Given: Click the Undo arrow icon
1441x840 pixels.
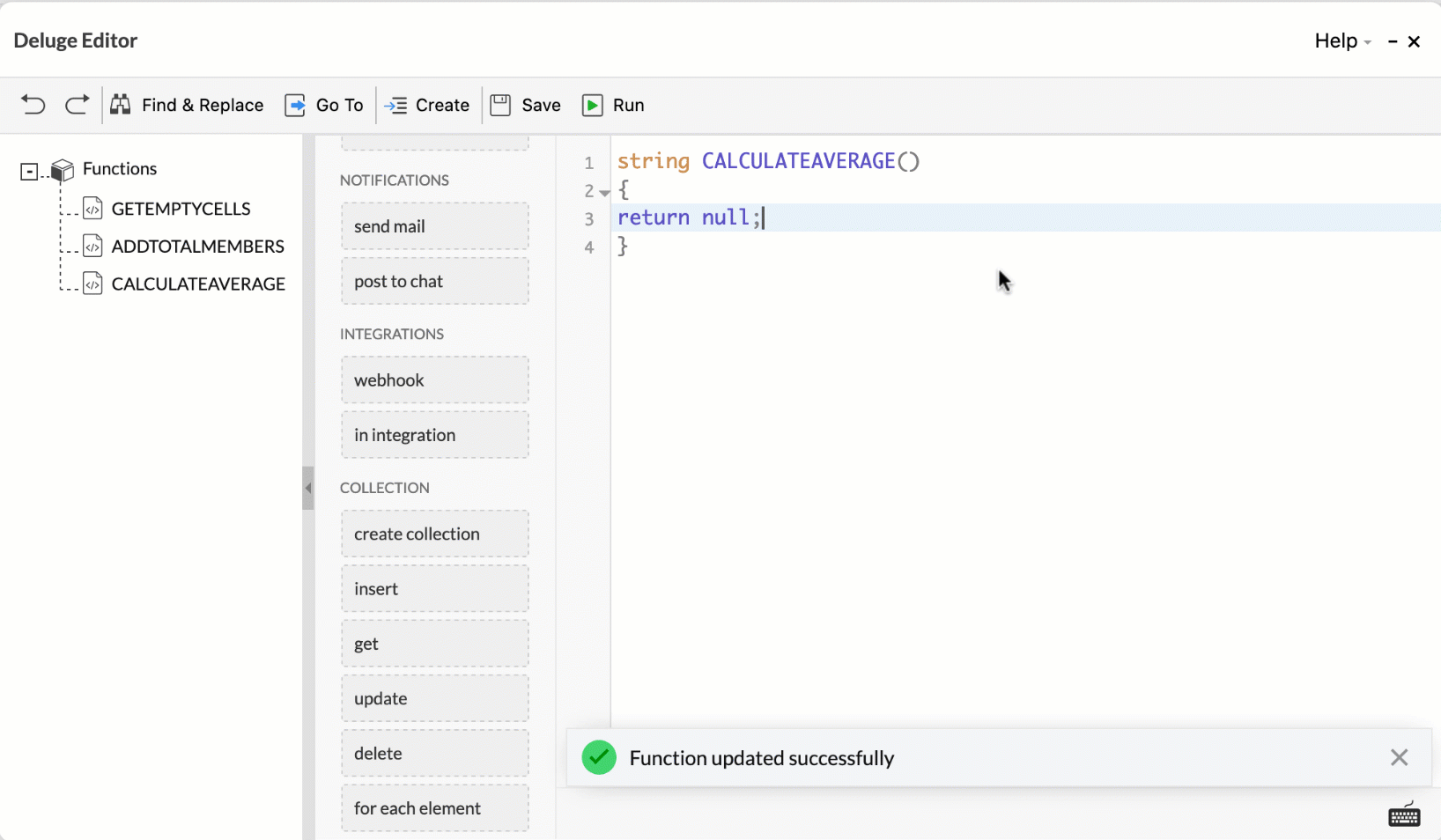Looking at the screenshot, I should click(33, 105).
